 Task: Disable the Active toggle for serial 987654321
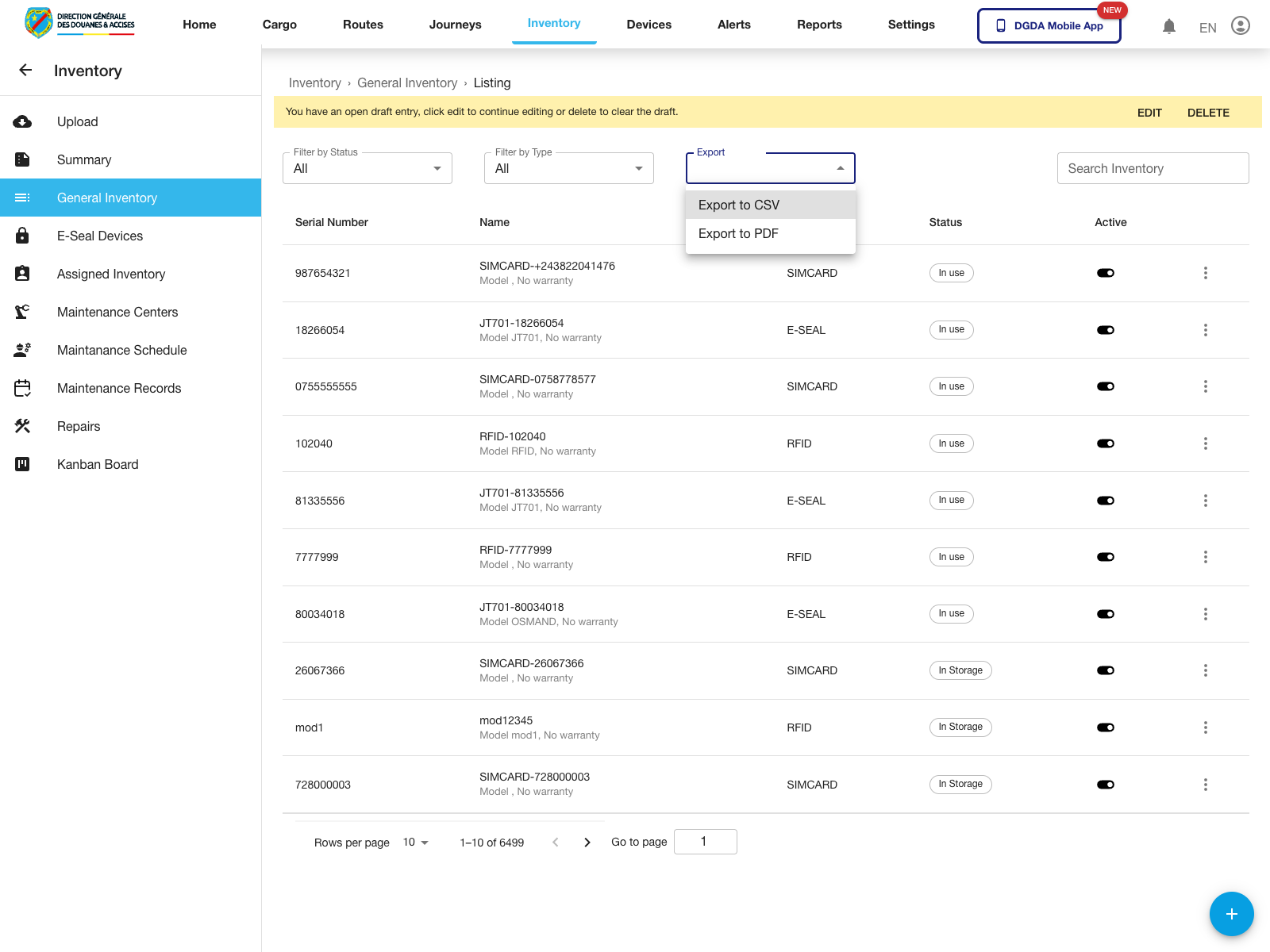(x=1106, y=272)
